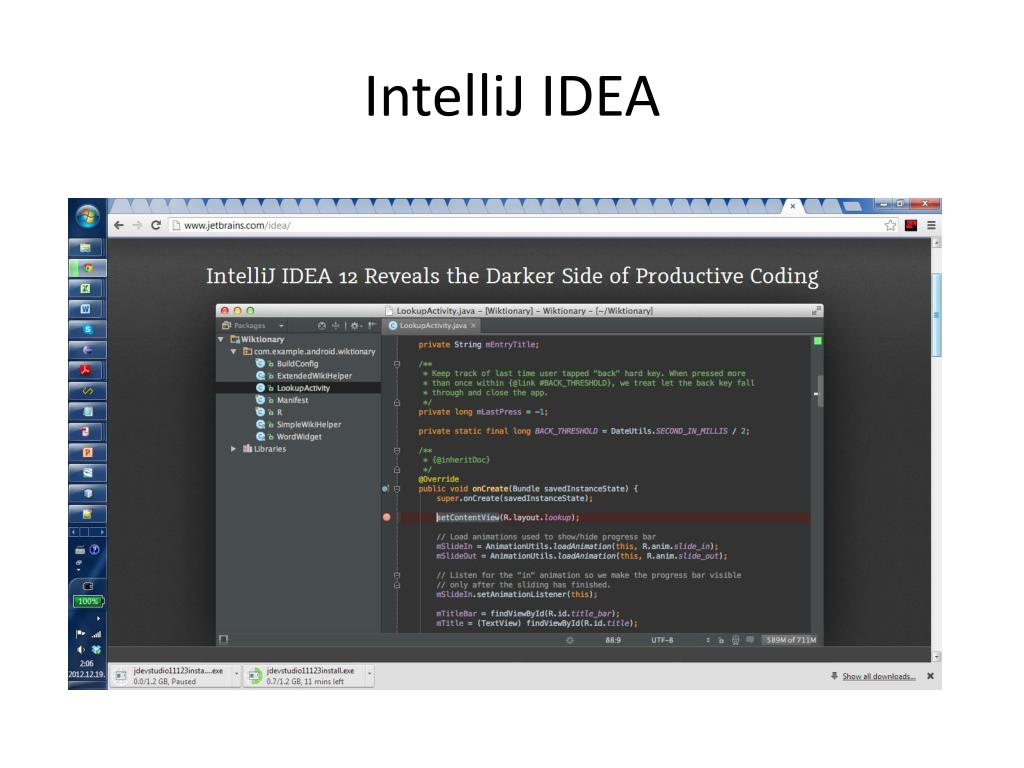Open options arrow for jdevstudio11123install.exe download
Screen dimensions: 1024x768
370,675
